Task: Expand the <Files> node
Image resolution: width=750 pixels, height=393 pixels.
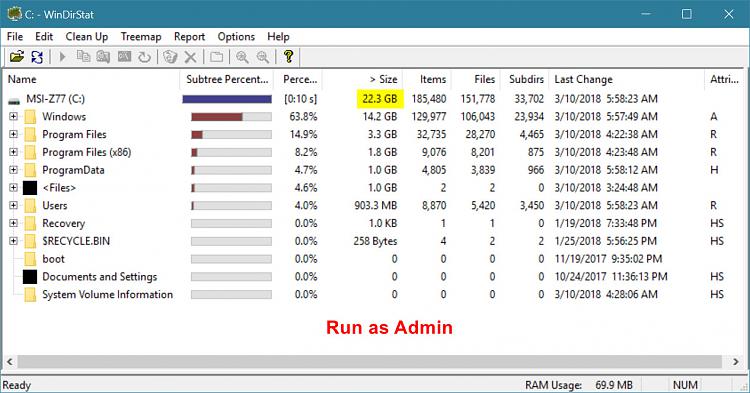Action: click(x=13, y=187)
